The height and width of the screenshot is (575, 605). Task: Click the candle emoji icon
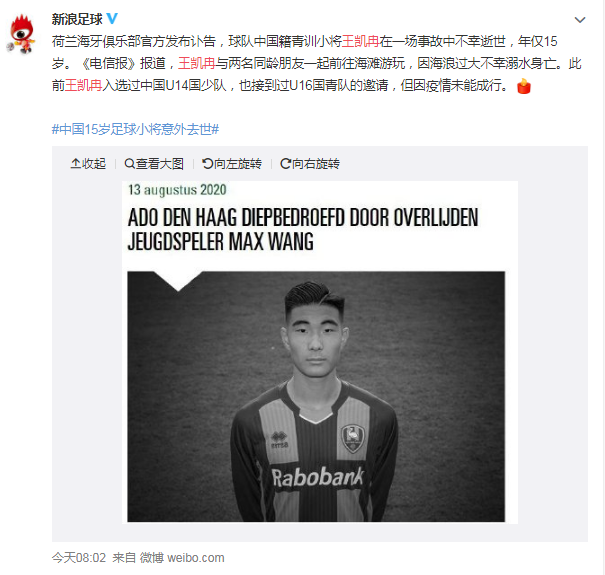tap(524, 86)
